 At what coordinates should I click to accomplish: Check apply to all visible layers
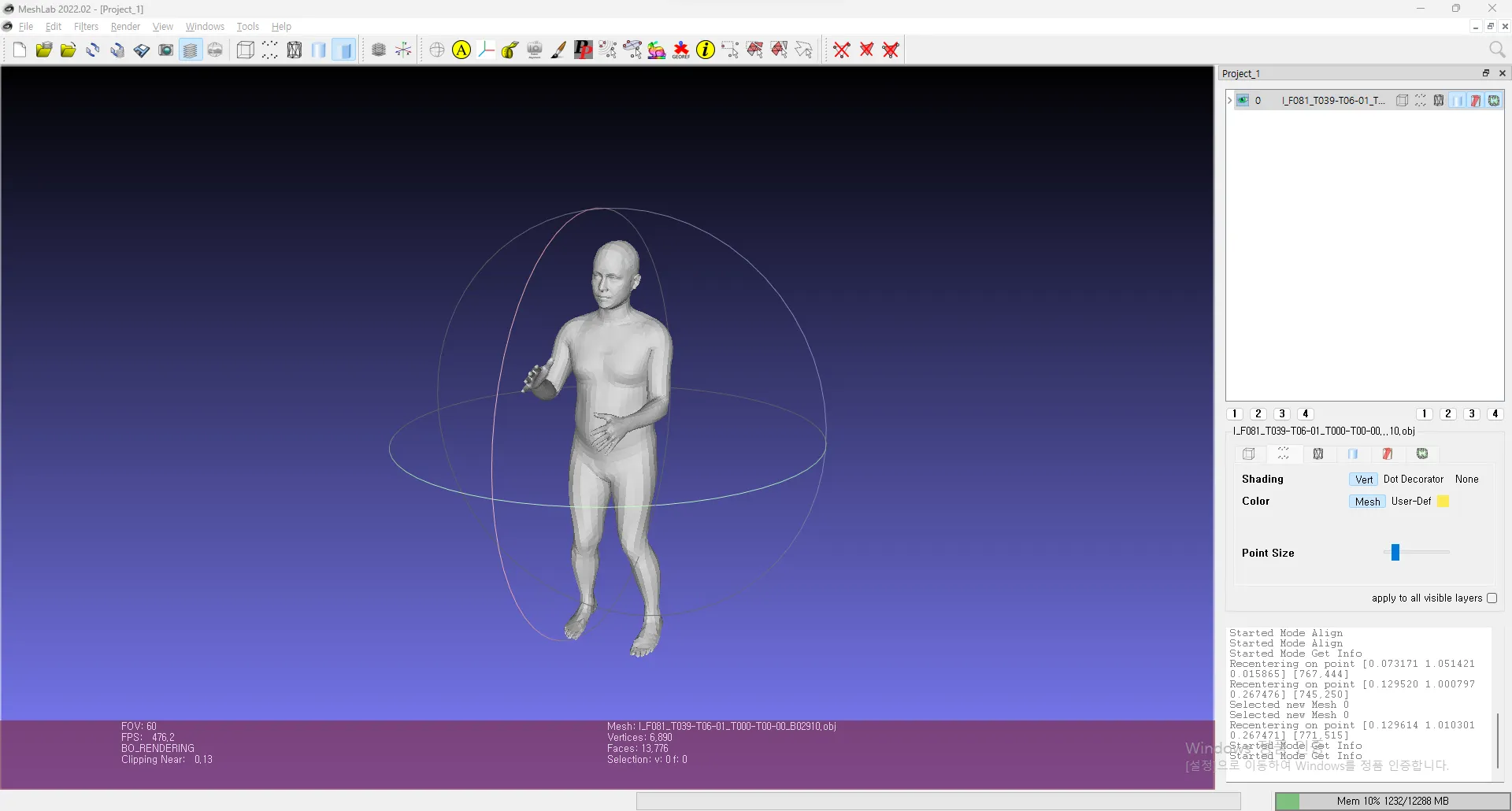1492,598
